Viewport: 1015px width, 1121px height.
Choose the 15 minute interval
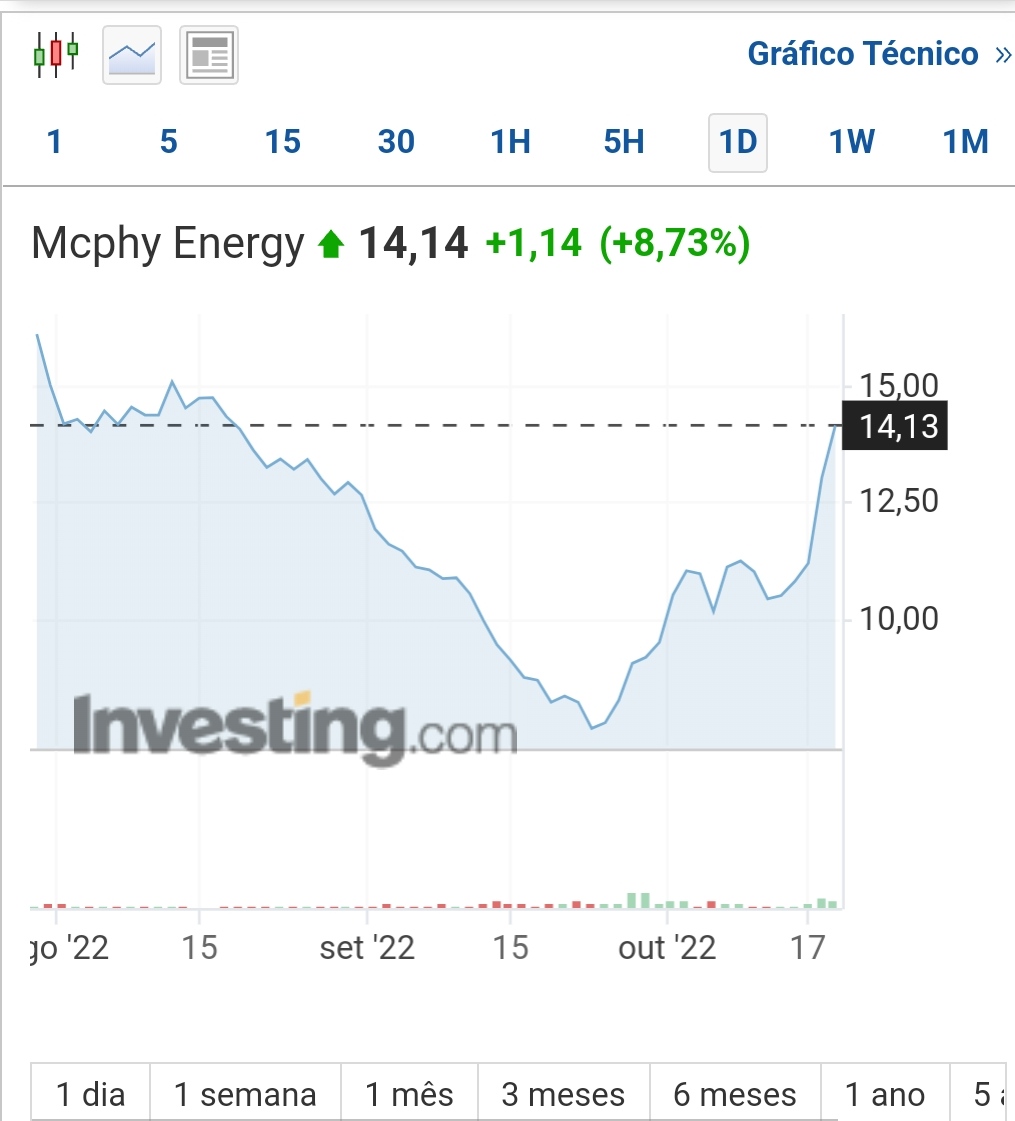tap(282, 142)
